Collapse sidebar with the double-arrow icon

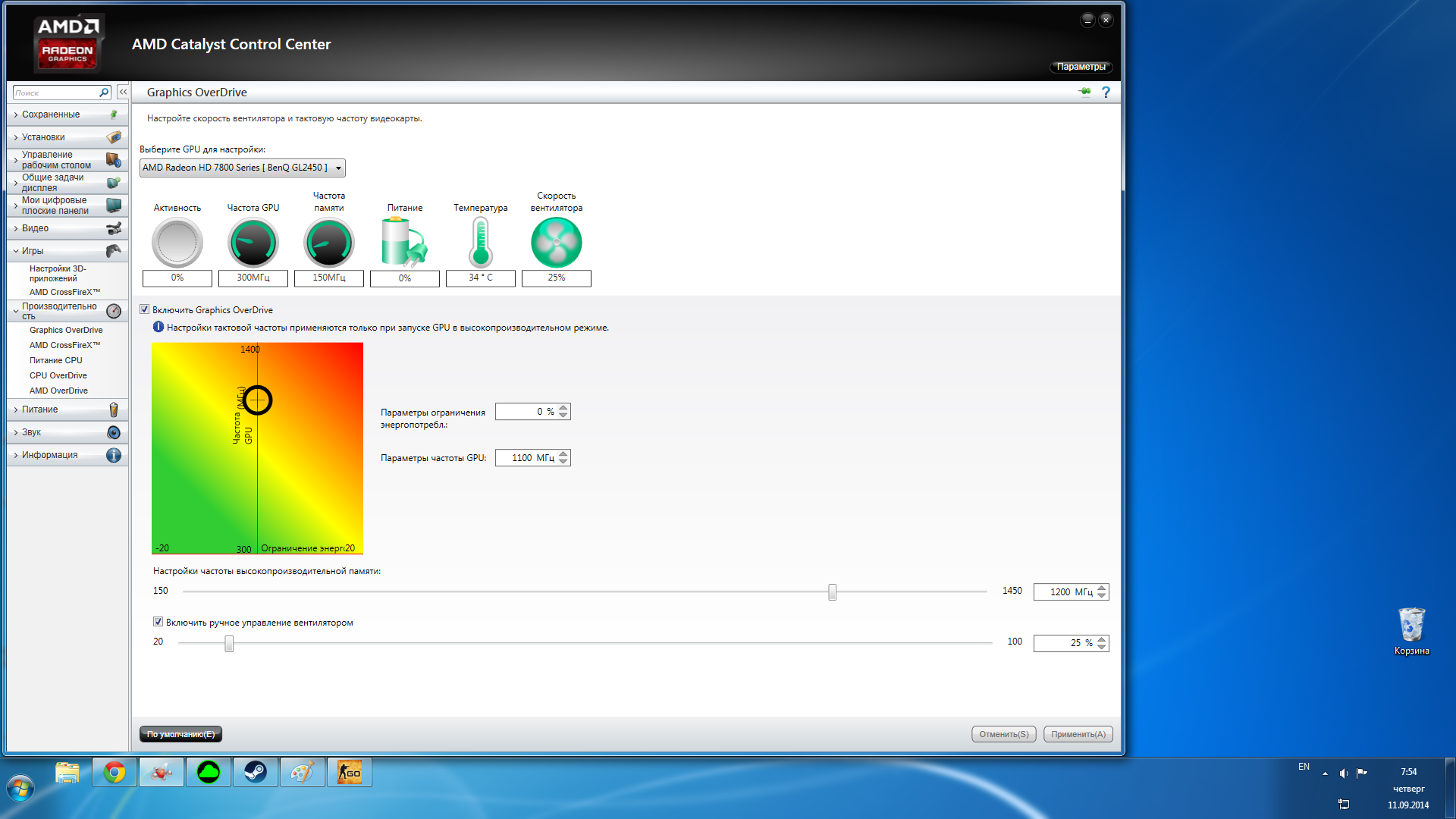123,92
